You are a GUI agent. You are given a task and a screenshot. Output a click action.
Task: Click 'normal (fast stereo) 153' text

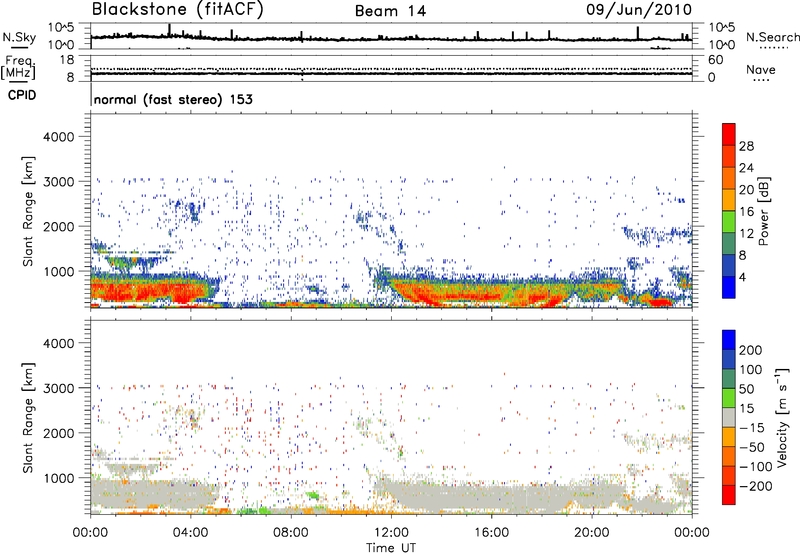173,100
